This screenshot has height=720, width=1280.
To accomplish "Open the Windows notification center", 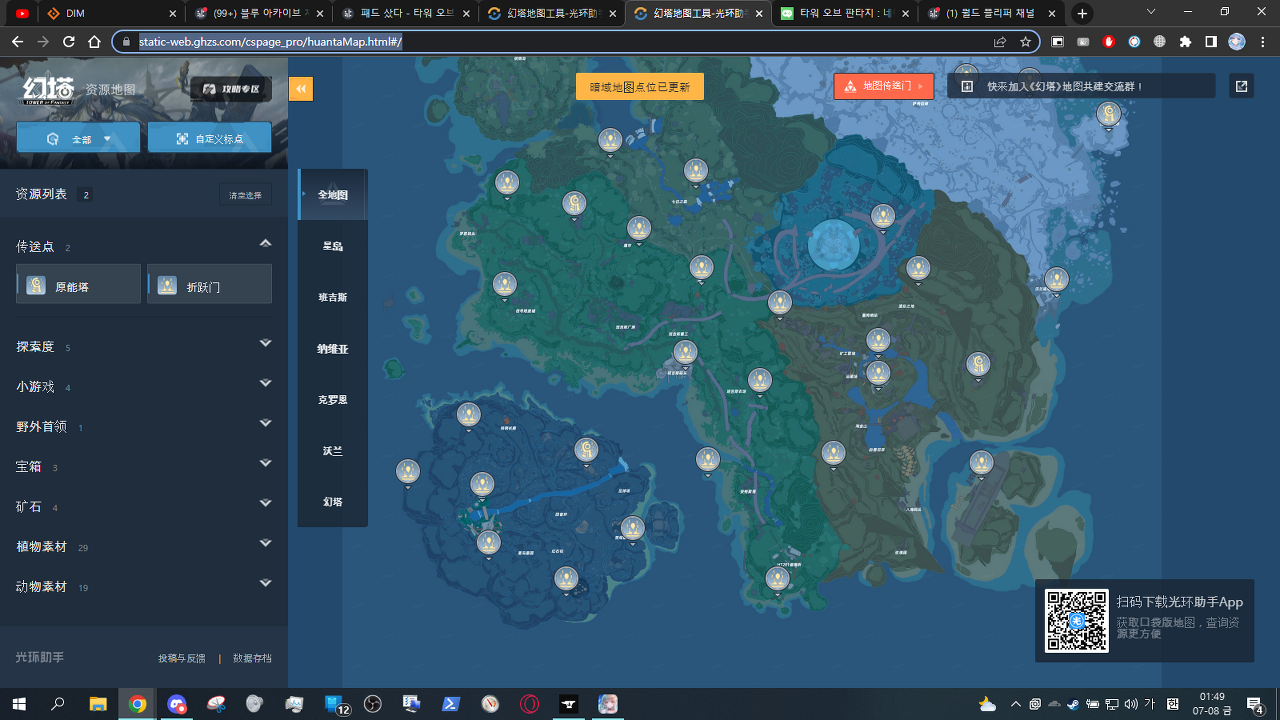I will point(1255,704).
